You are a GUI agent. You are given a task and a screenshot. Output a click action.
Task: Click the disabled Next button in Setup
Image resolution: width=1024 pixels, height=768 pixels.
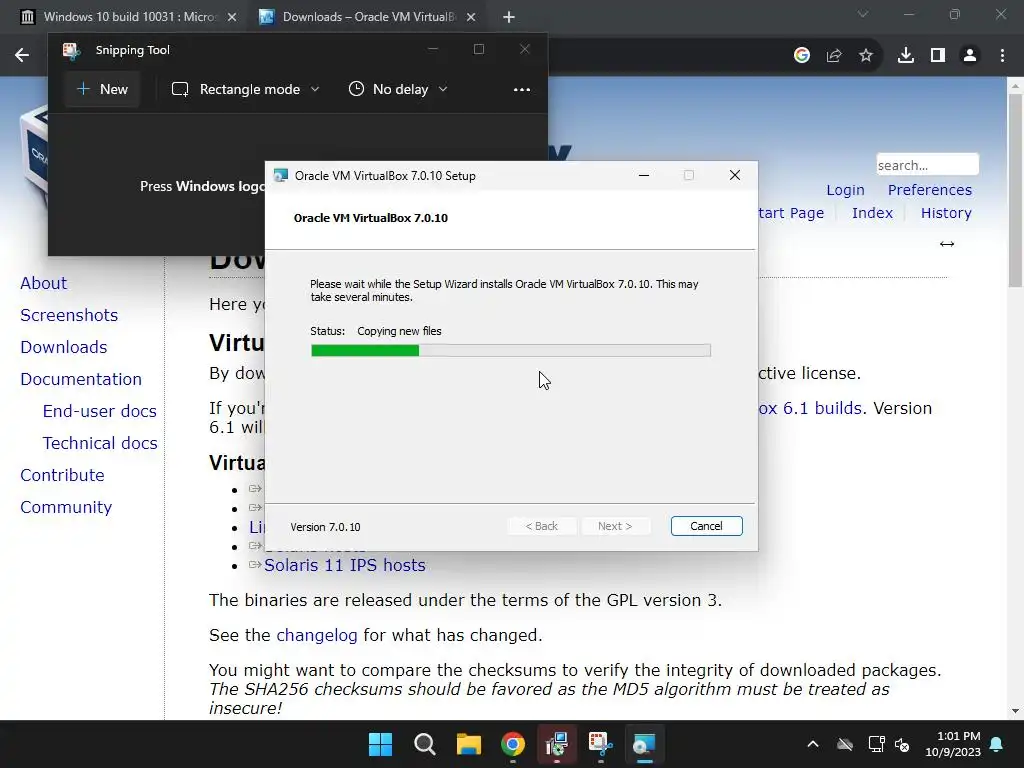click(x=615, y=526)
